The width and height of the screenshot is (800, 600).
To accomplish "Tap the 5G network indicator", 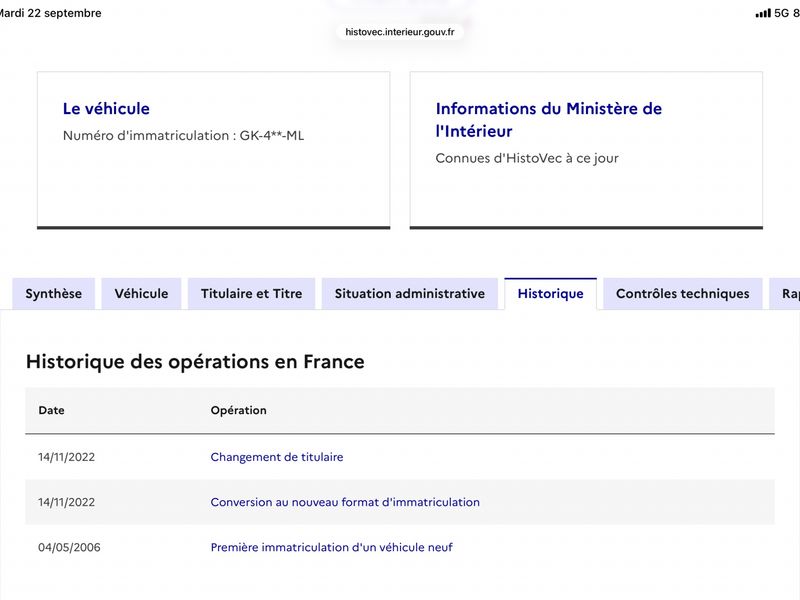I will pyautogui.click(x=782, y=13).
